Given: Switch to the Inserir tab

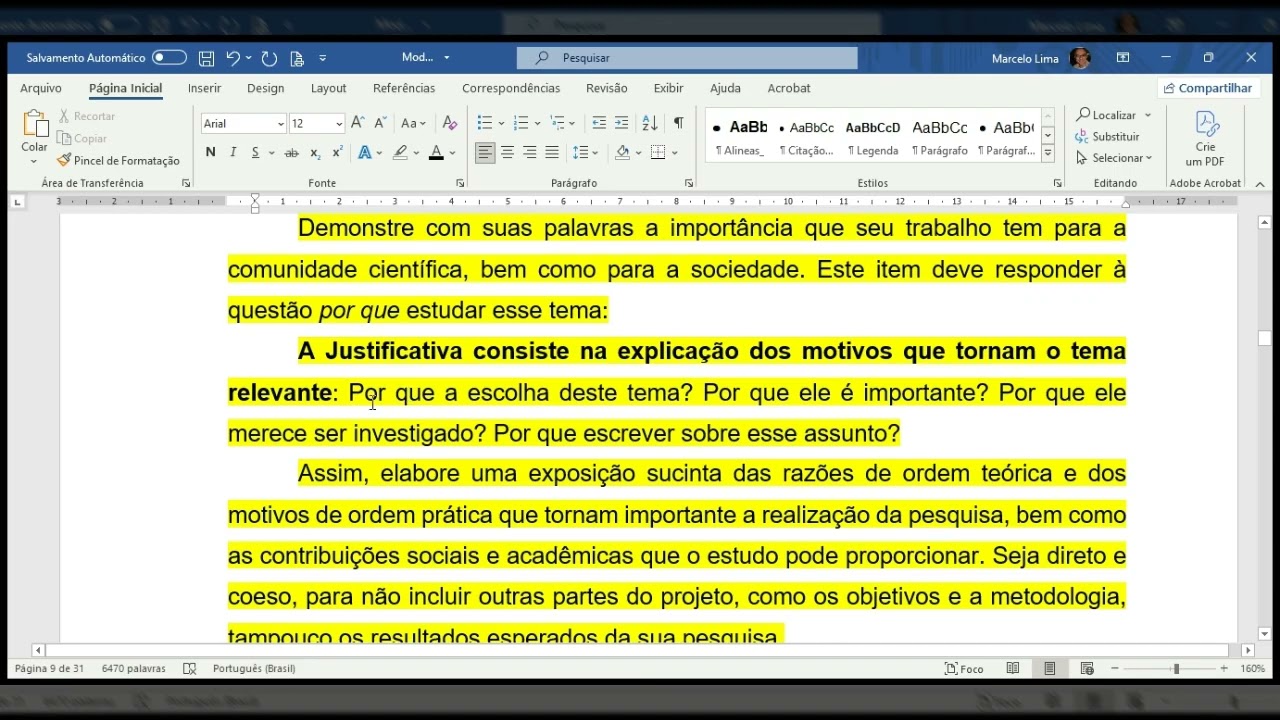Looking at the screenshot, I should (204, 88).
